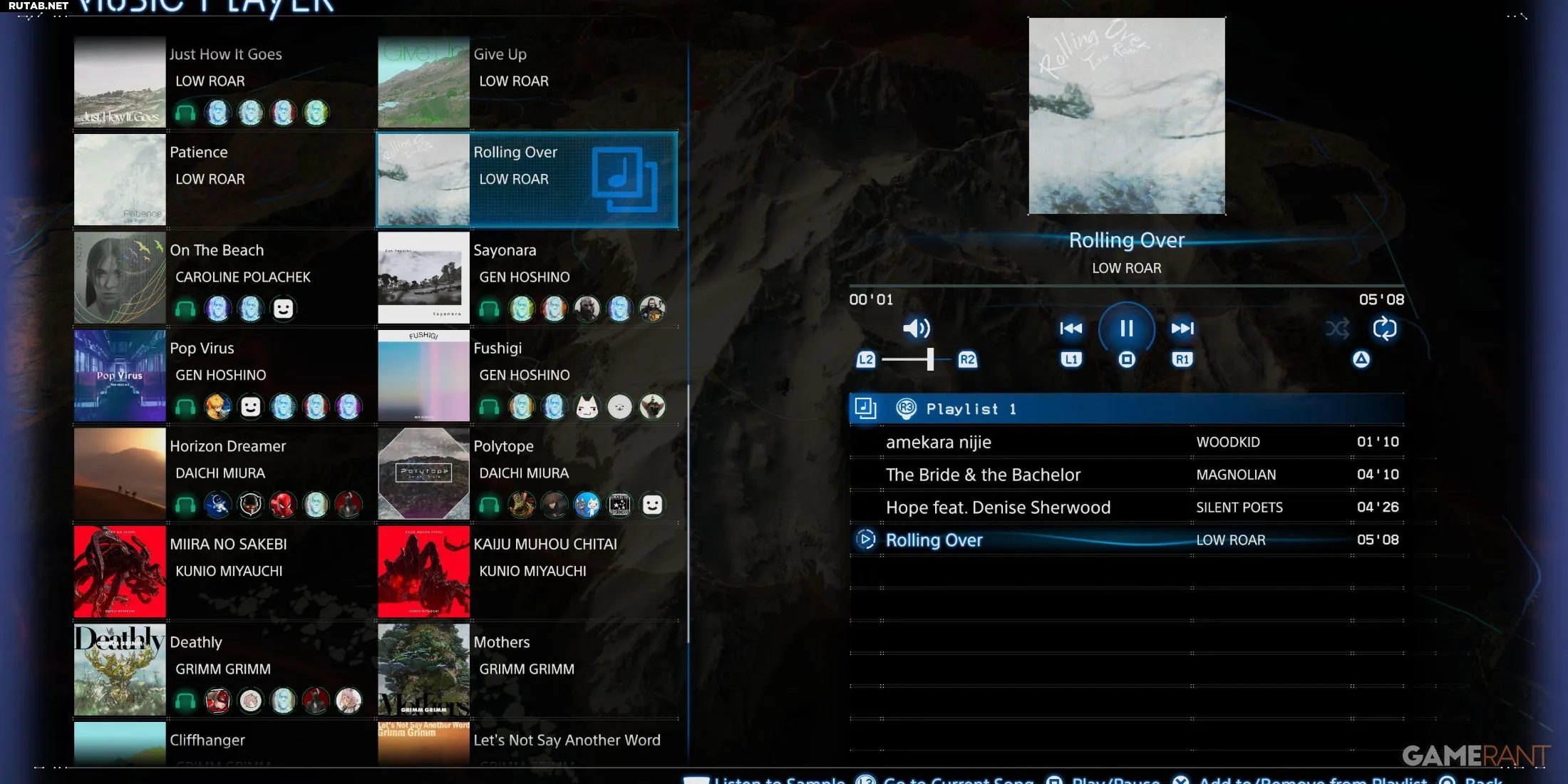Select Sayonara by Gen Hoshino

(x=528, y=278)
